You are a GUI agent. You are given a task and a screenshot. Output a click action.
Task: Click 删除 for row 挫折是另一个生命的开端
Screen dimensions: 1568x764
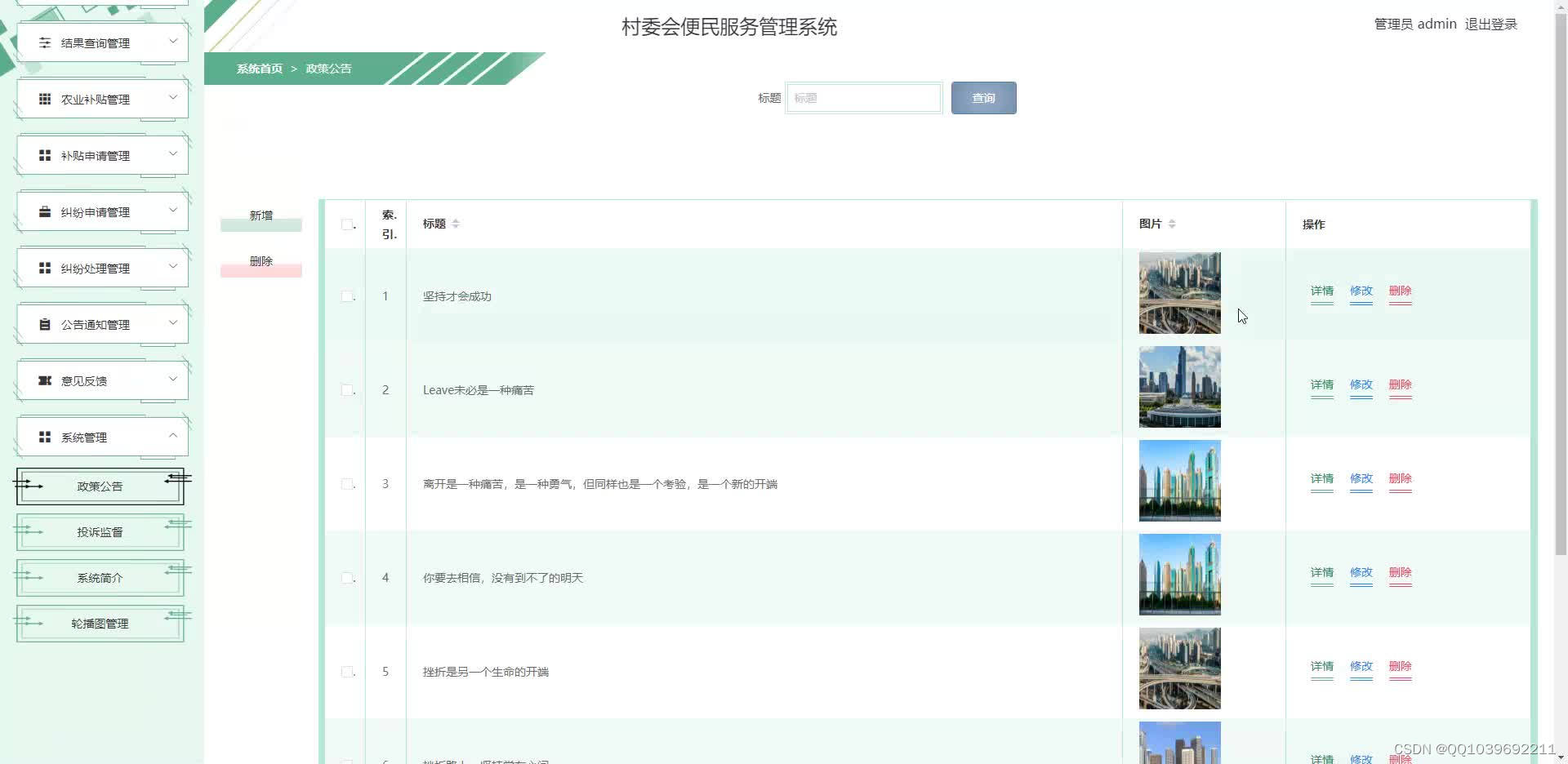(1400, 667)
